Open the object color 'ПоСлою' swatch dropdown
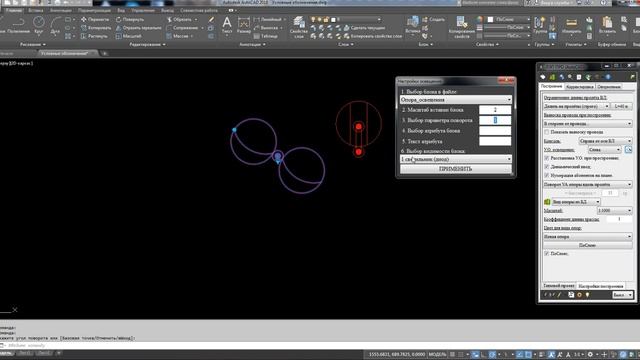Image resolution: width=640 pixels, height=360 pixels. point(509,19)
